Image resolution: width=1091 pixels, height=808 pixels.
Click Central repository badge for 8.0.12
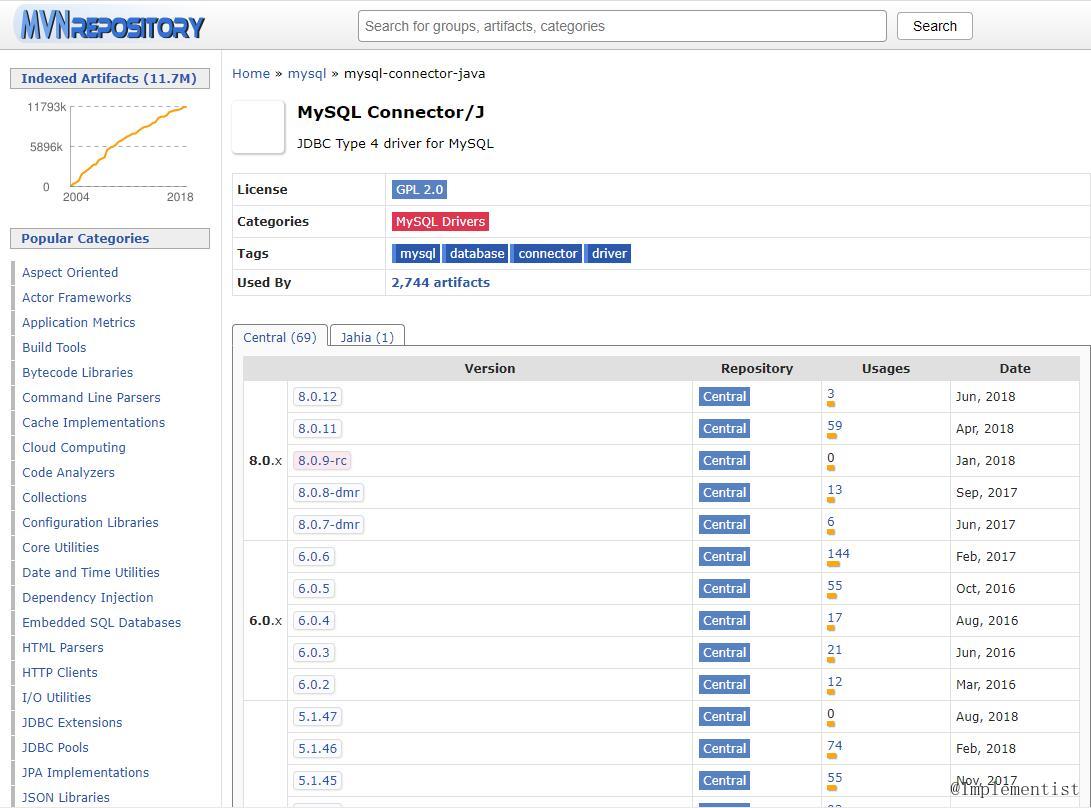[x=724, y=397]
